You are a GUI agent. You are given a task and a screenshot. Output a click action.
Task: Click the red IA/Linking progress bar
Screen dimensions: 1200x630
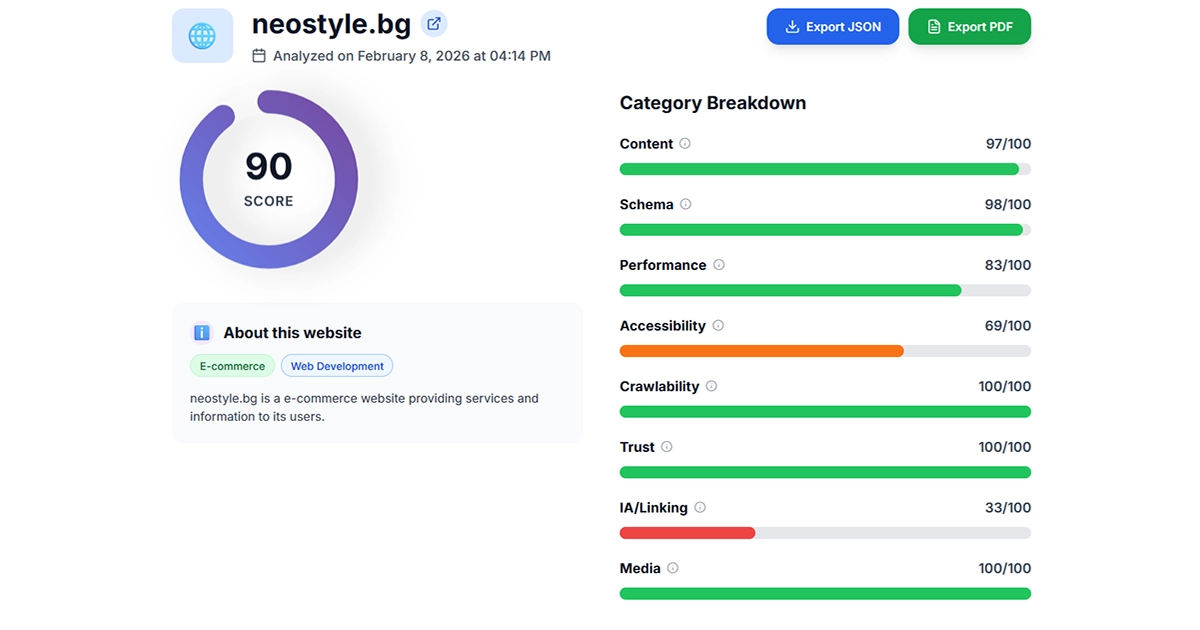(687, 533)
